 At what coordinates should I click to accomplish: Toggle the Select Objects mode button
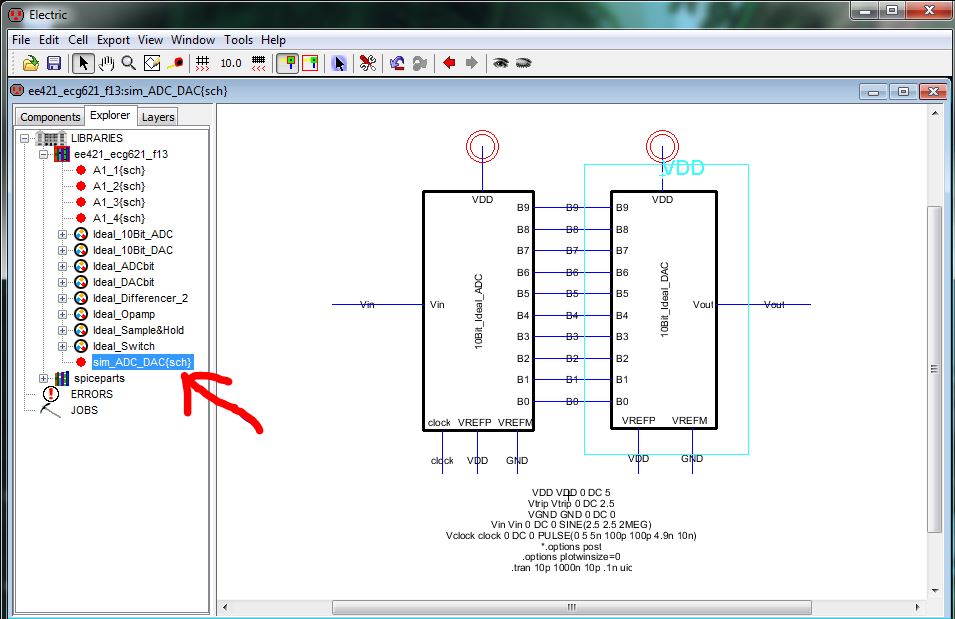tap(287, 63)
